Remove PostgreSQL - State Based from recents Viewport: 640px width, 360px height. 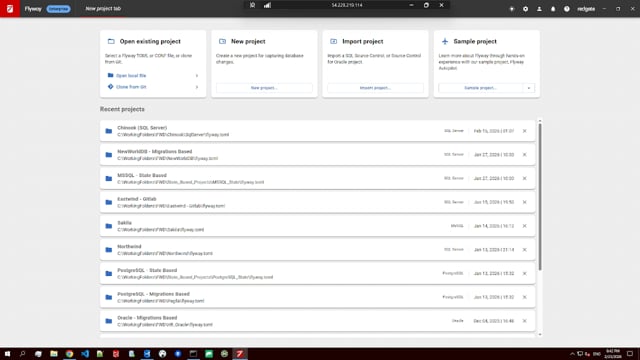point(524,273)
